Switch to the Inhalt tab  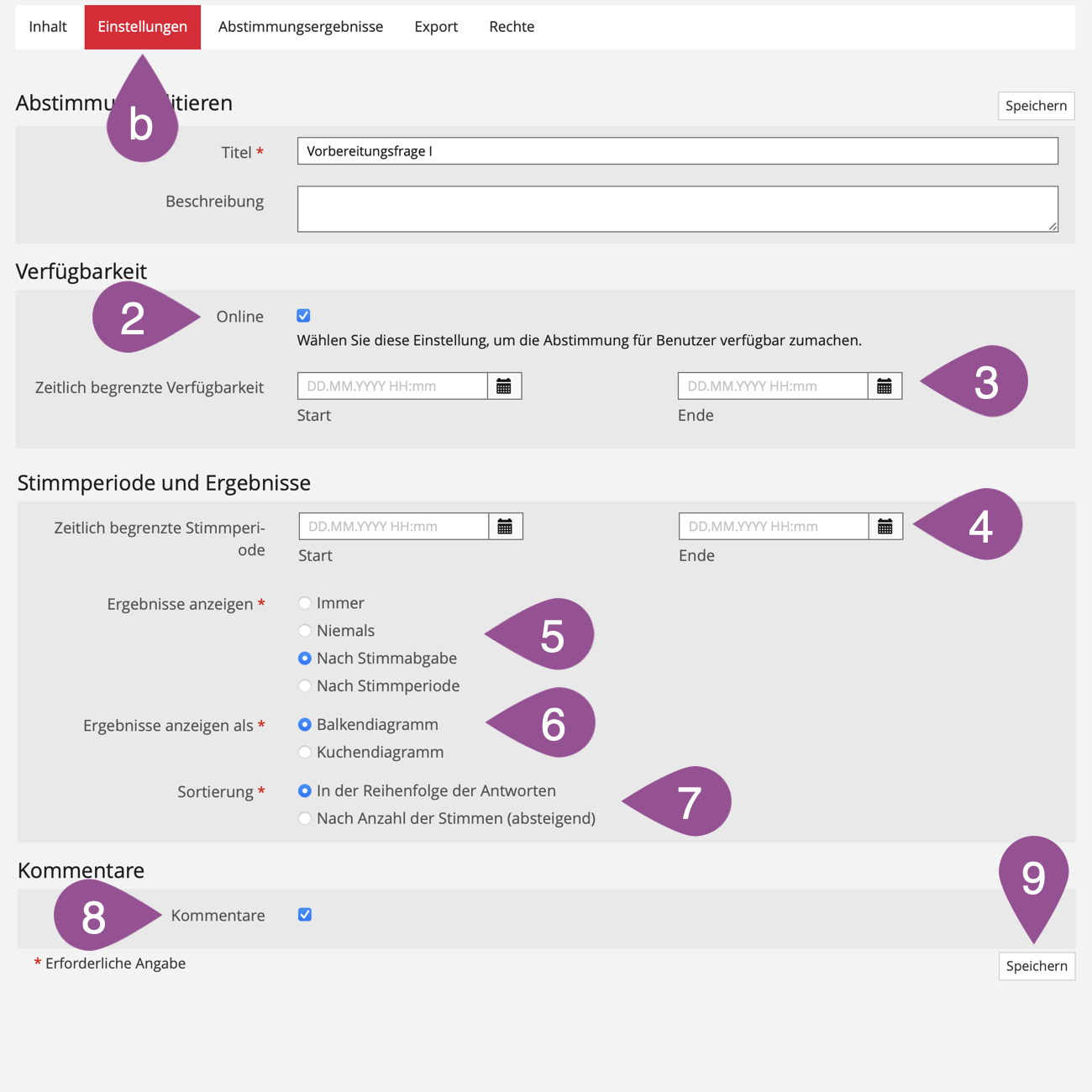point(48,27)
